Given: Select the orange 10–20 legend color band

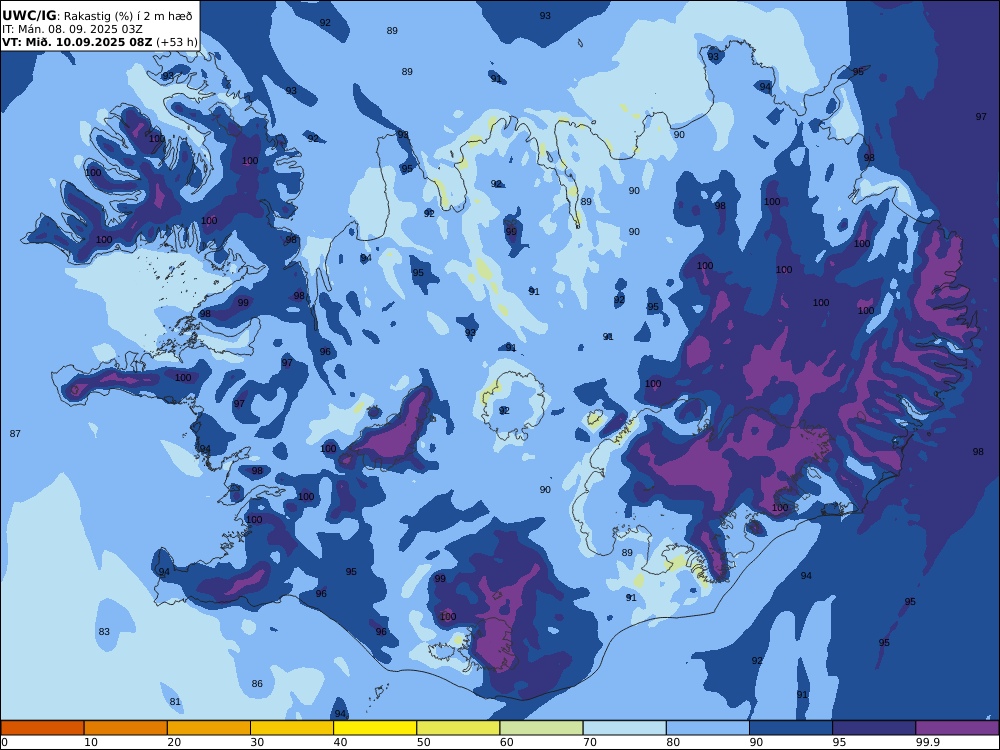Looking at the screenshot, I should click(x=126, y=728).
